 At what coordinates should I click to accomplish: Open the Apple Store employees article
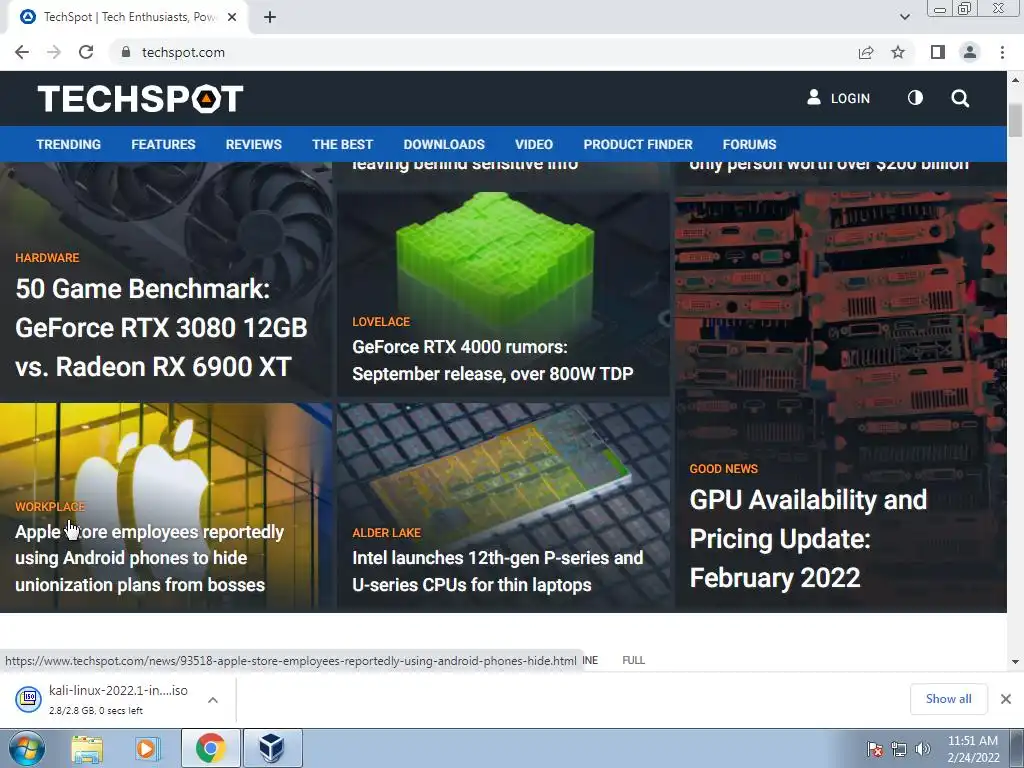(x=149, y=558)
